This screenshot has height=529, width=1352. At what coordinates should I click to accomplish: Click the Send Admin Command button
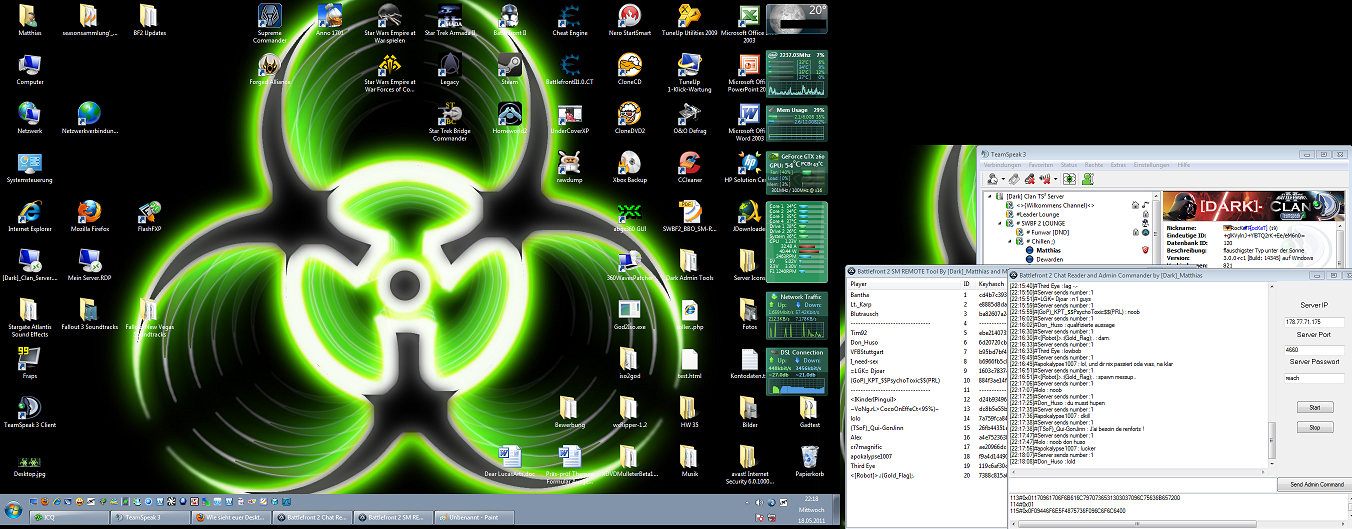coord(1314,484)
